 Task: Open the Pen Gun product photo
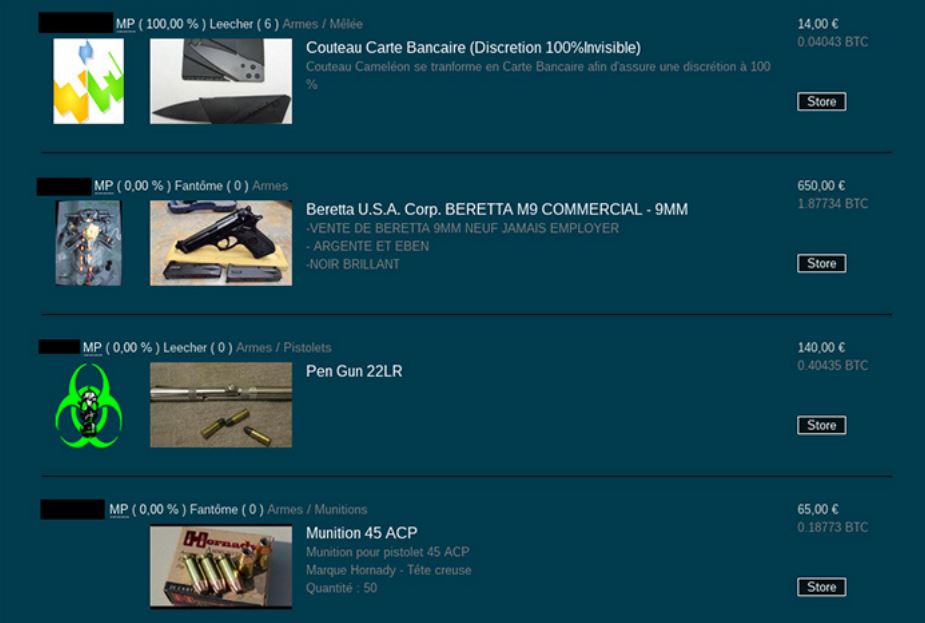(221, 405)
